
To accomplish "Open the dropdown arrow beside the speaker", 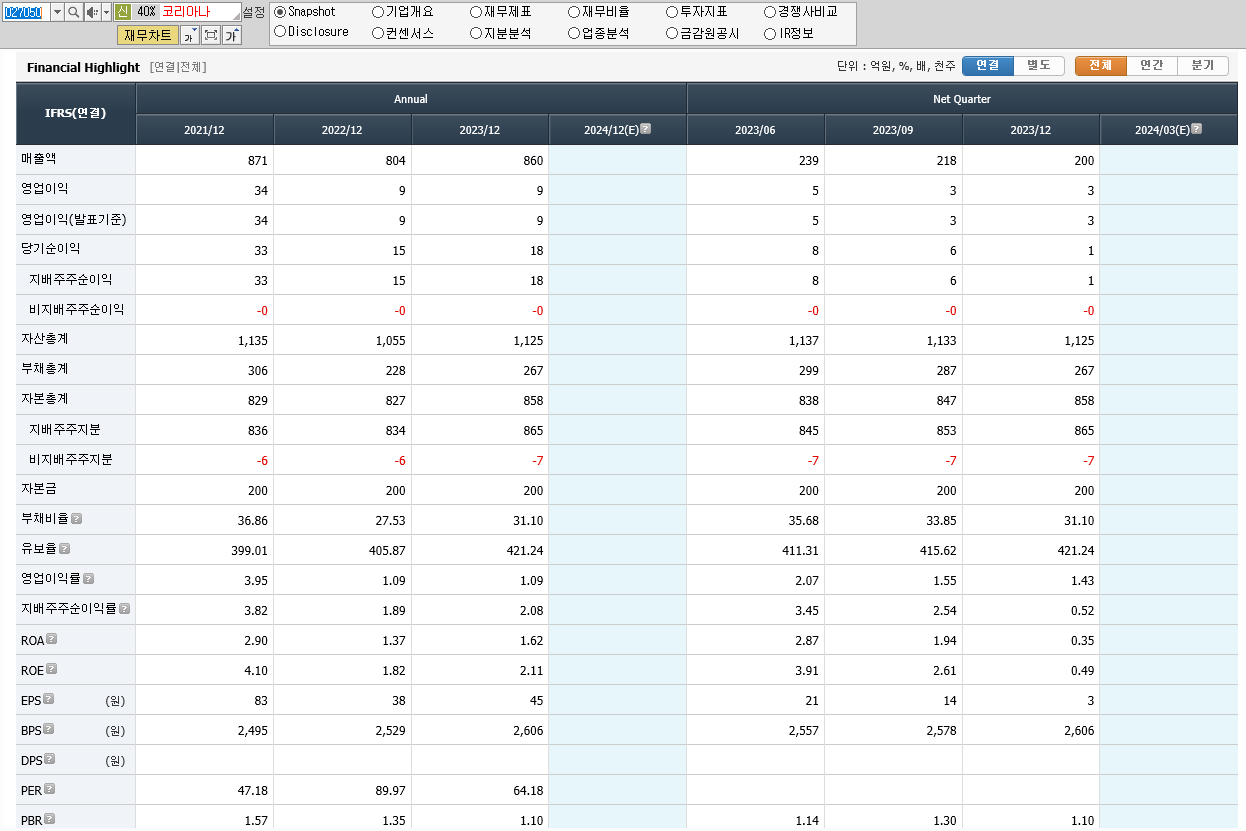I will pyautogui.click(x=106, y=12).
